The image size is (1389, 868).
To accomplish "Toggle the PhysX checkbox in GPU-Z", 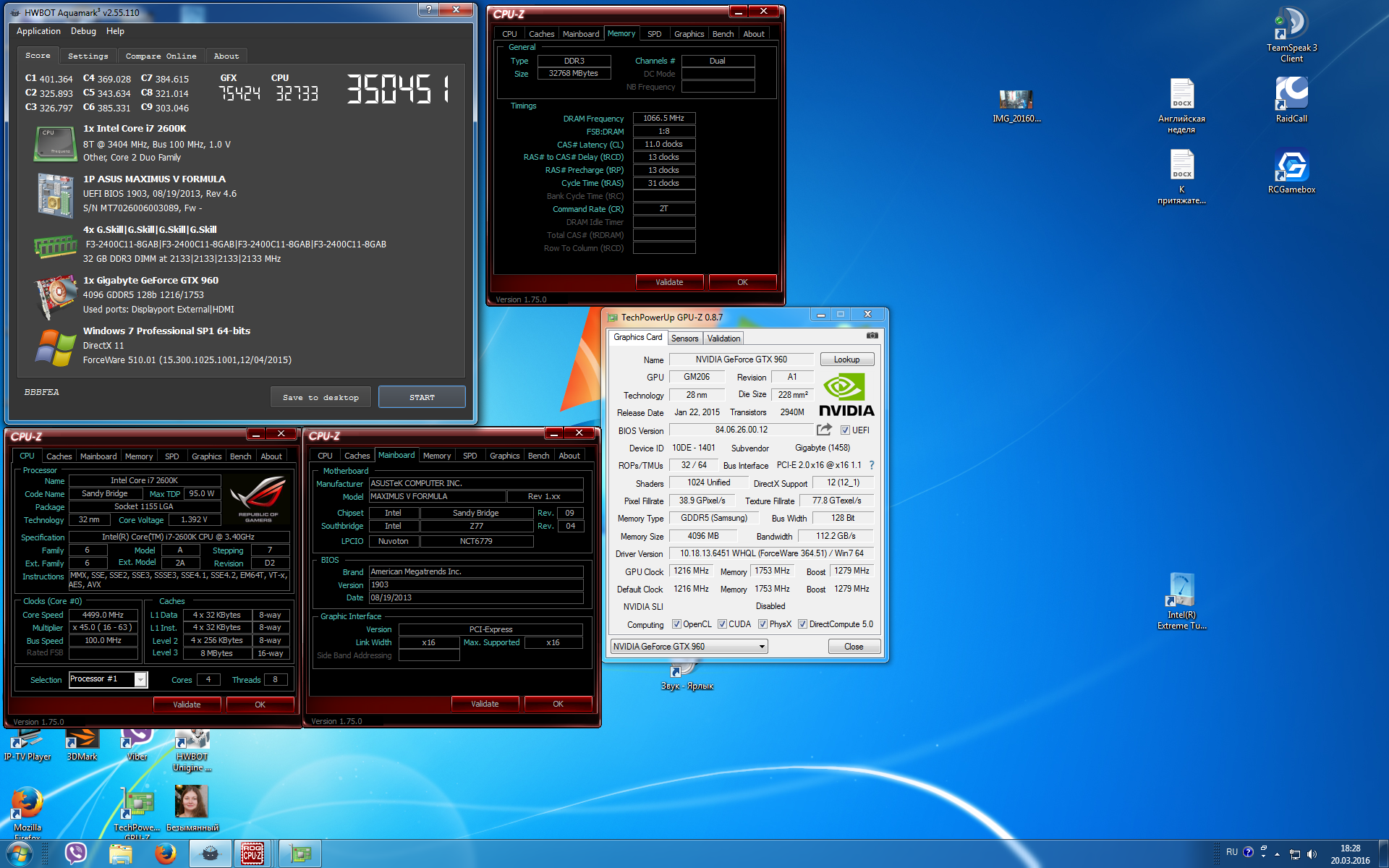I will (x=763, y=624).
